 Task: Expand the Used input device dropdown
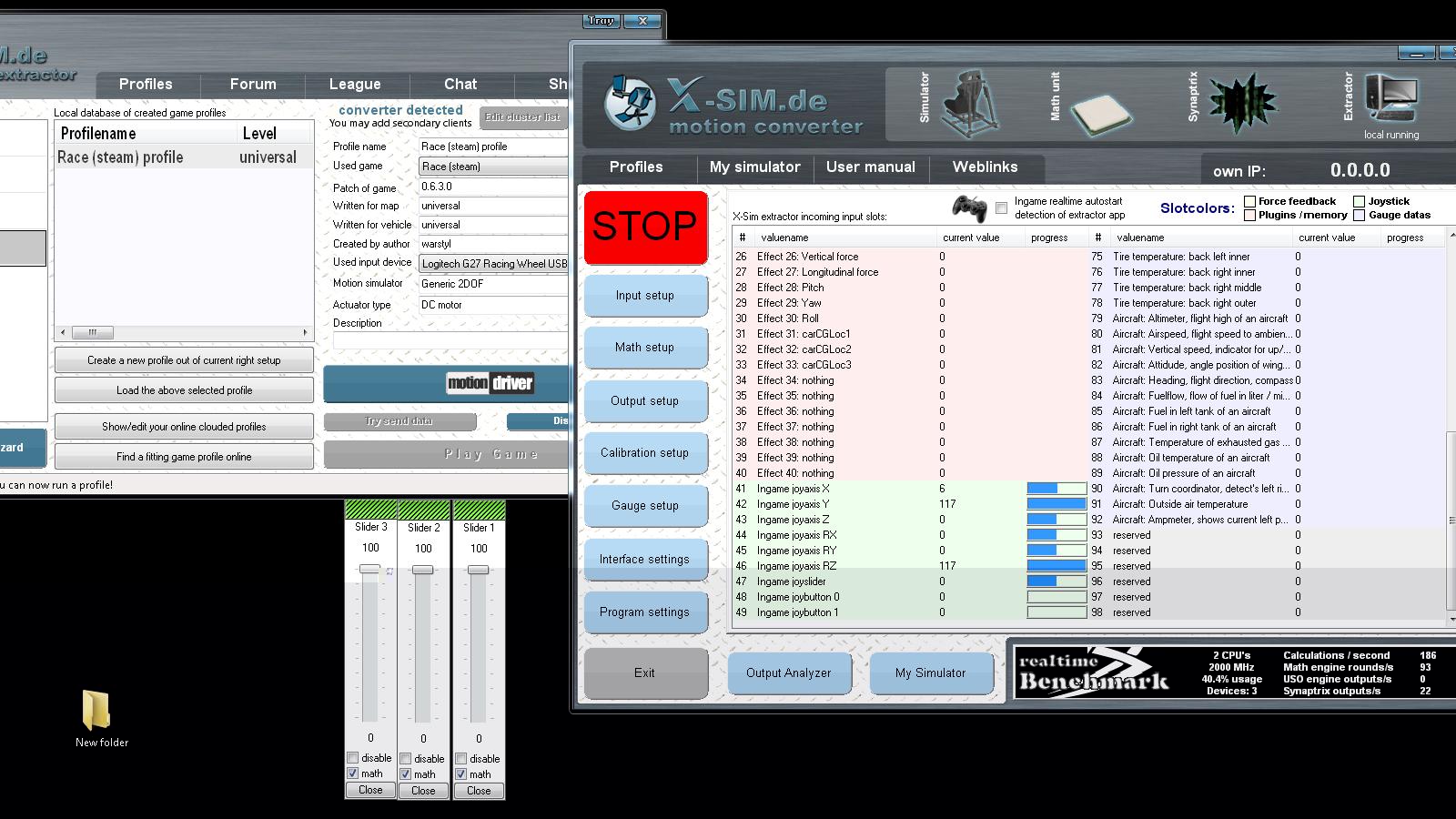(x=493, y=263)
